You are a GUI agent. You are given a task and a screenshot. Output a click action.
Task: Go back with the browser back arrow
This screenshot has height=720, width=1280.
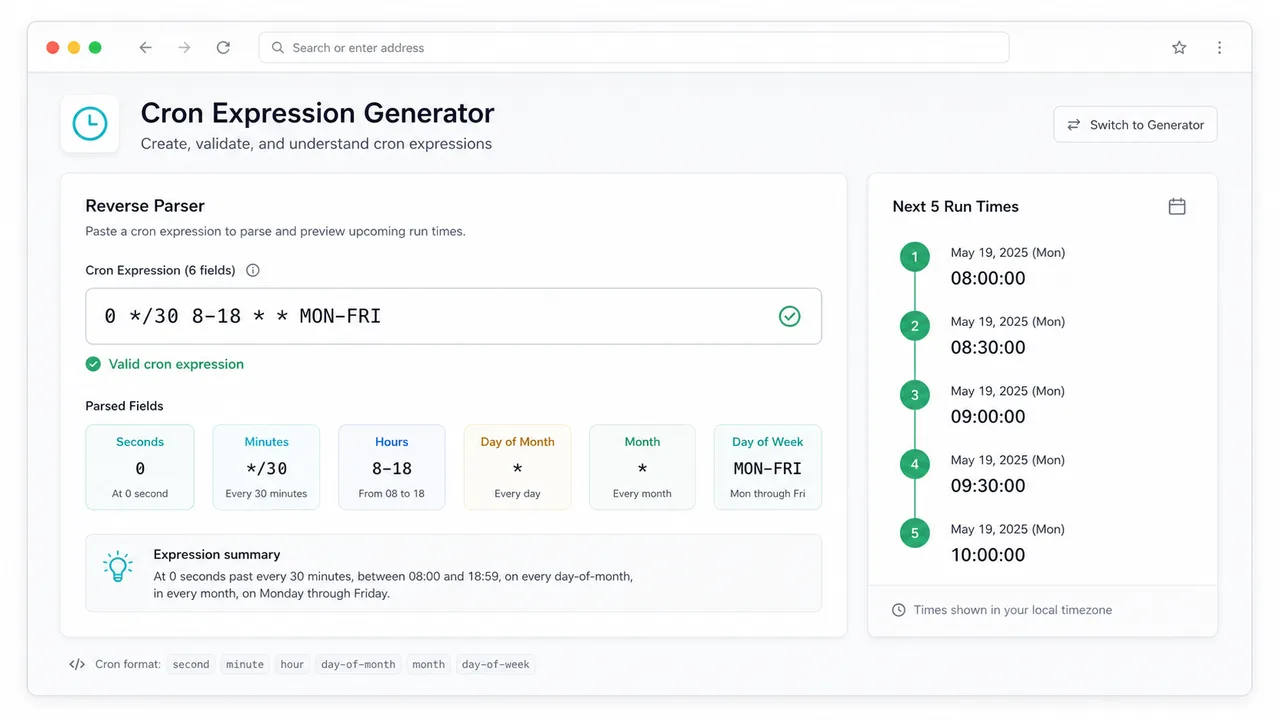click(146, 47)
